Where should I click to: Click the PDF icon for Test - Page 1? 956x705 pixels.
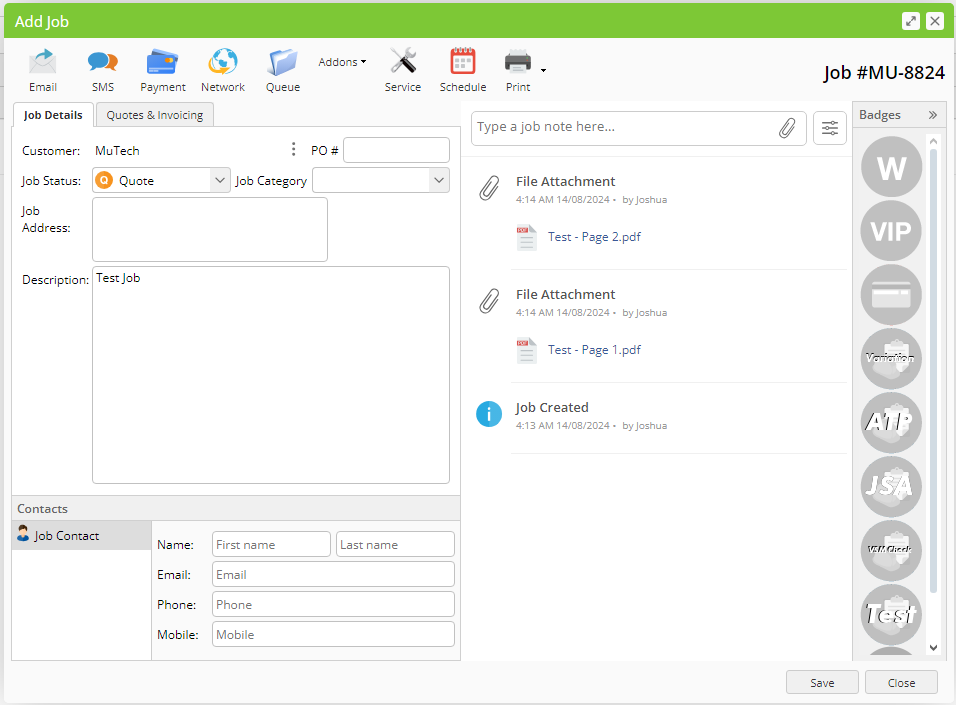tap(526, 350)
